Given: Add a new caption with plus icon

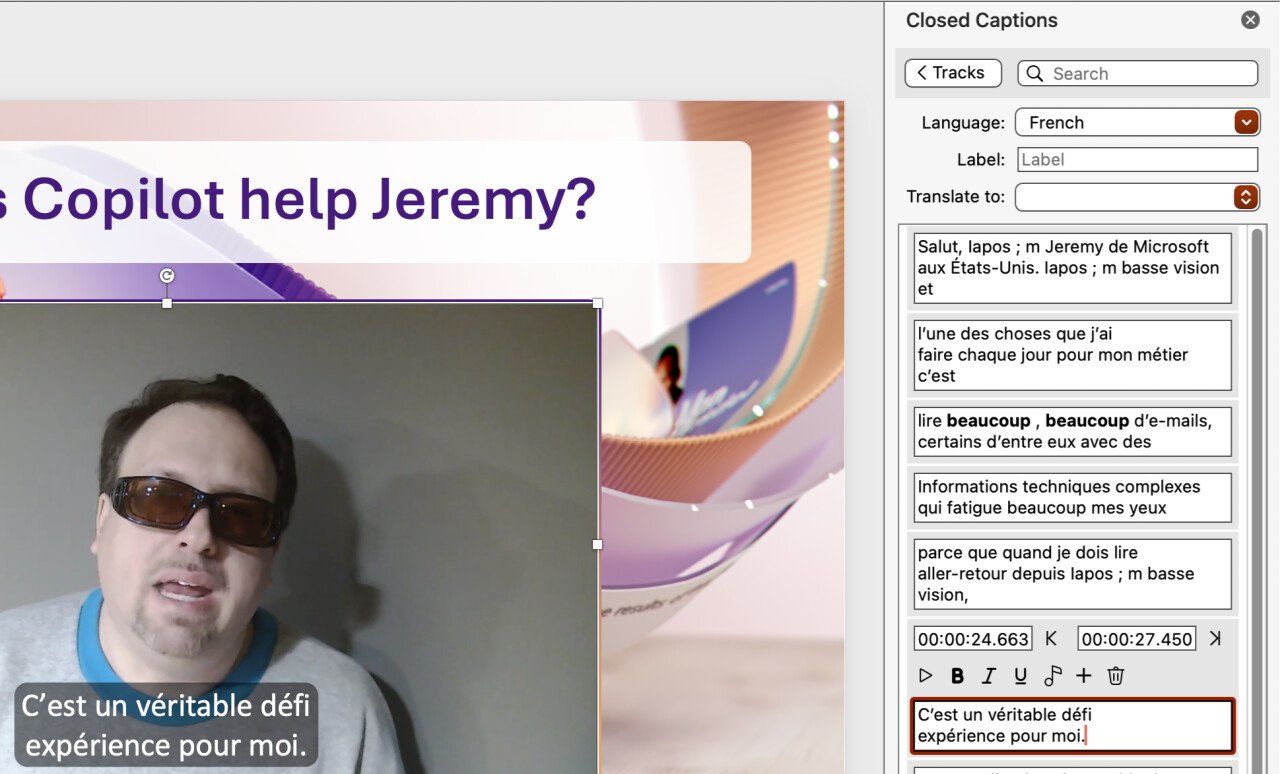Looking at the screenshot, I should click(x=1084, y=676).
